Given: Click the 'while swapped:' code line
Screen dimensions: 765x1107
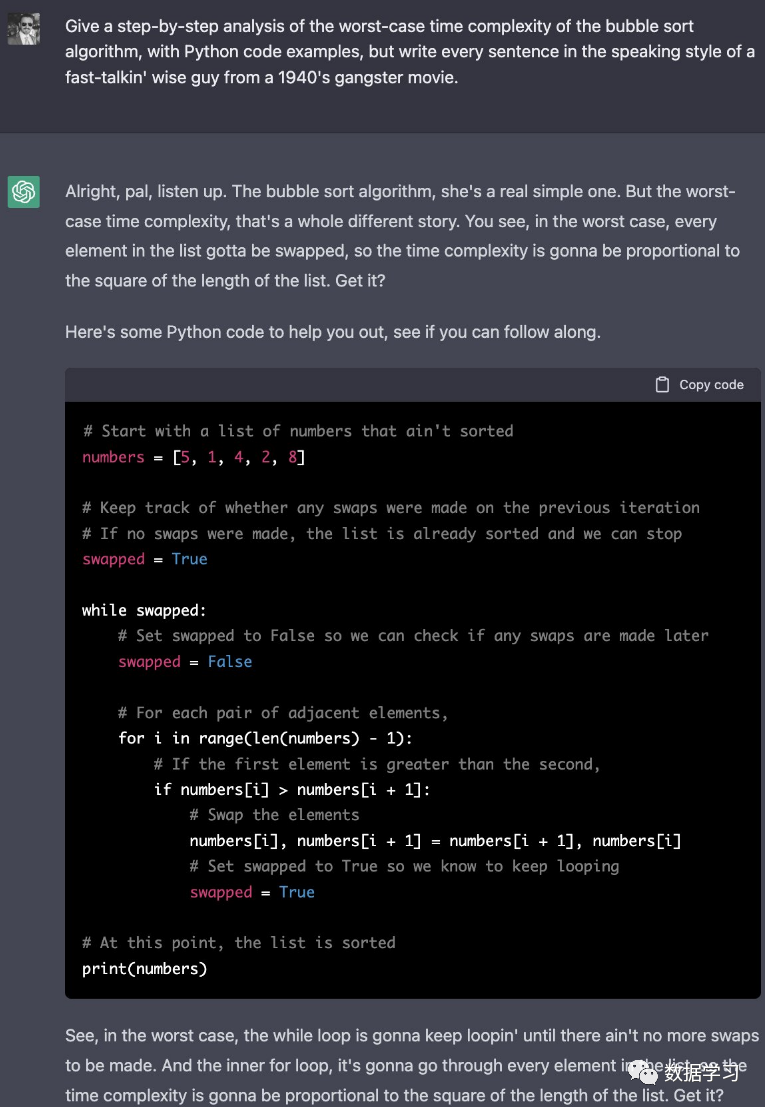Looking at the screenshot, I should coord(144,610).
